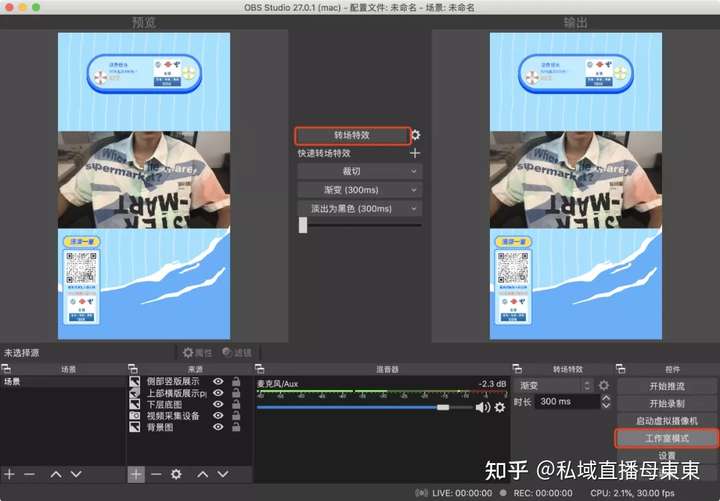Screen dimensions: 720x501
Task: Click the CPU: 2.1%, 30.00 fps status
Action: click(x=633, y=493)
